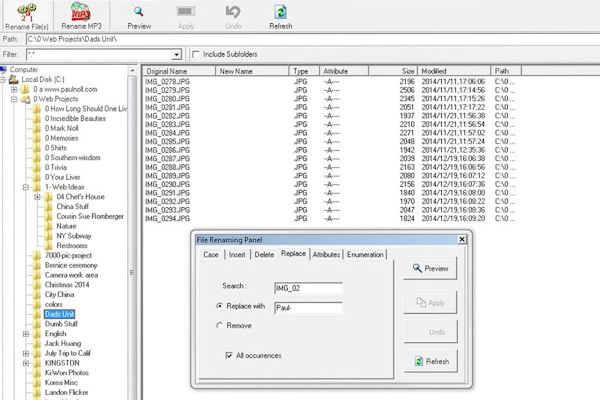Click folder icon beside Jack Huang
Screen dimensions: 600x400
coord(37,343)
